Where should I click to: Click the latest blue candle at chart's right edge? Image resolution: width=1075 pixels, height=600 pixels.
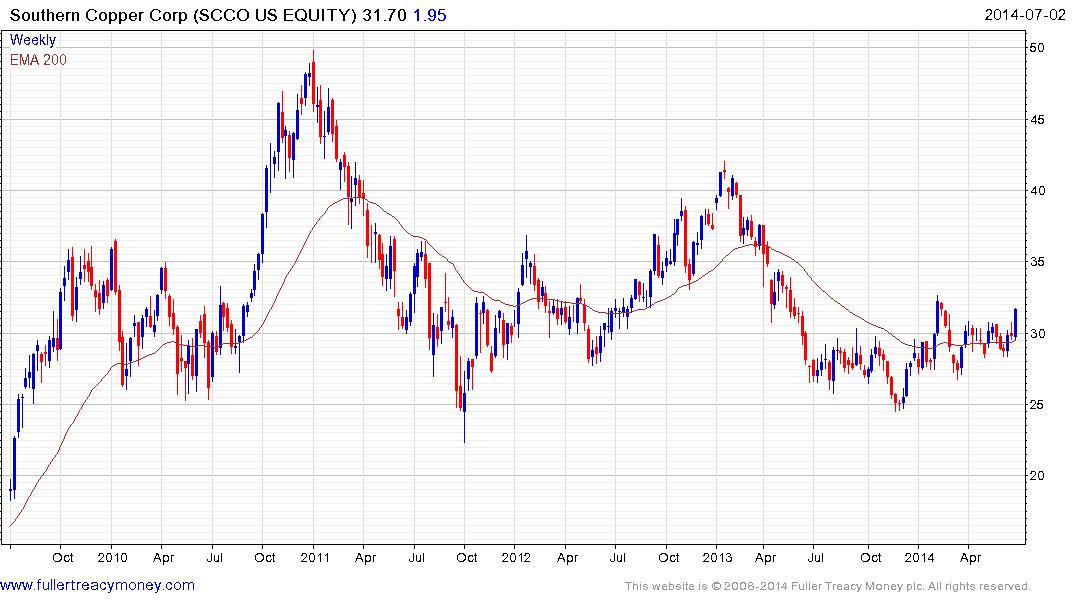(1015, 323)
